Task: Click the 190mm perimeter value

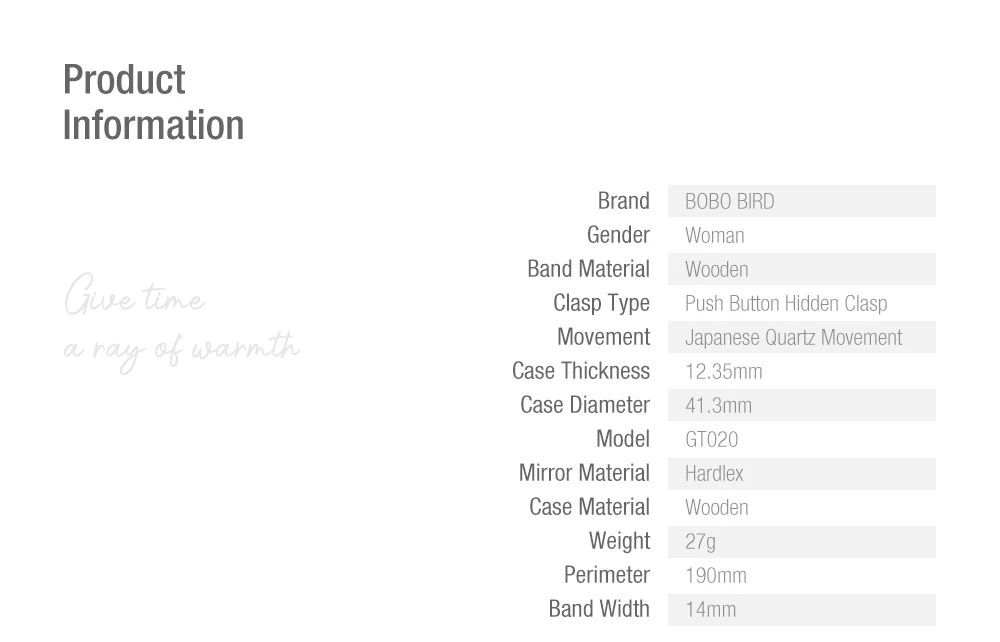Action: 715,576
